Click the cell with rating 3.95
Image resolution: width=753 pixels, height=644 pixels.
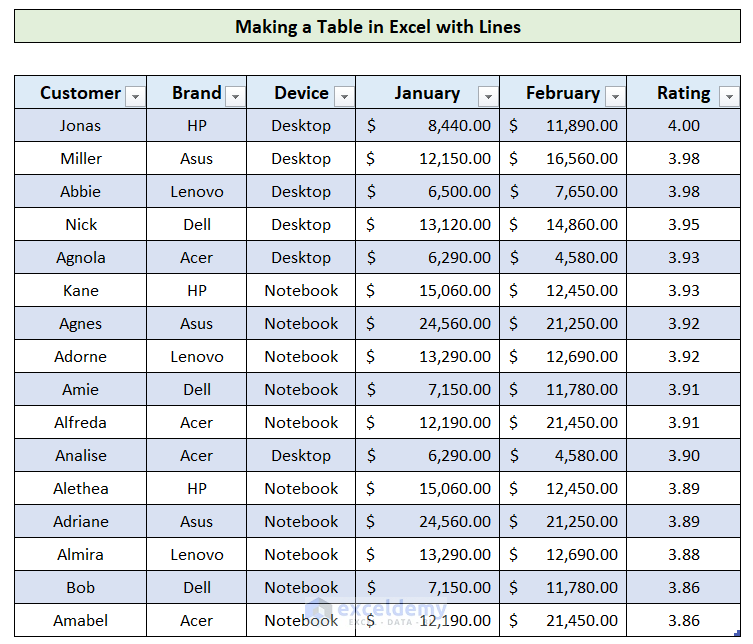[x=683, y=224]
